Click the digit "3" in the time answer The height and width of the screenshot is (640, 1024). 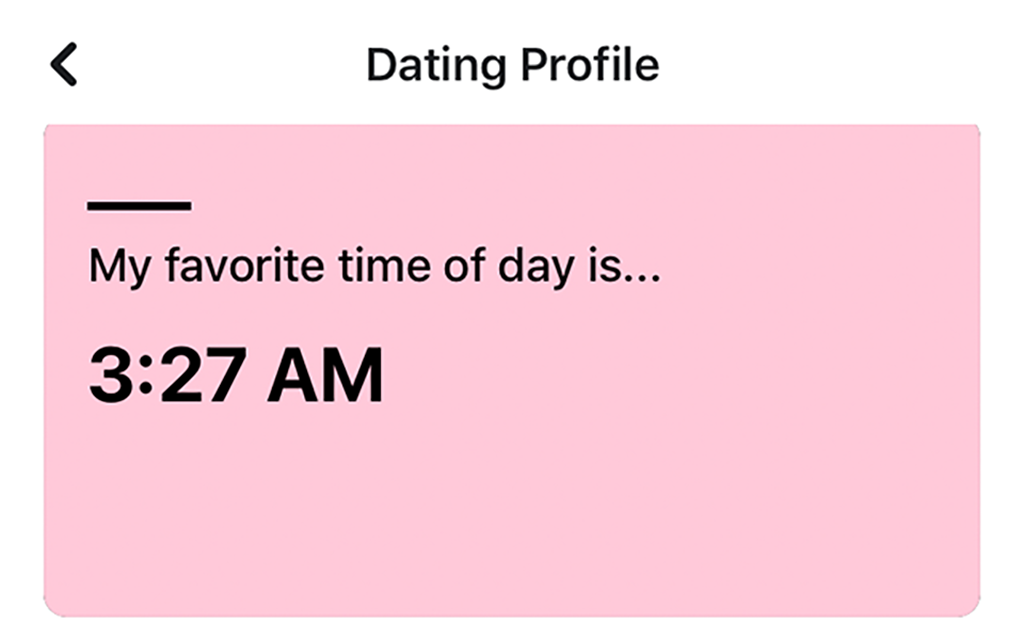111,376
